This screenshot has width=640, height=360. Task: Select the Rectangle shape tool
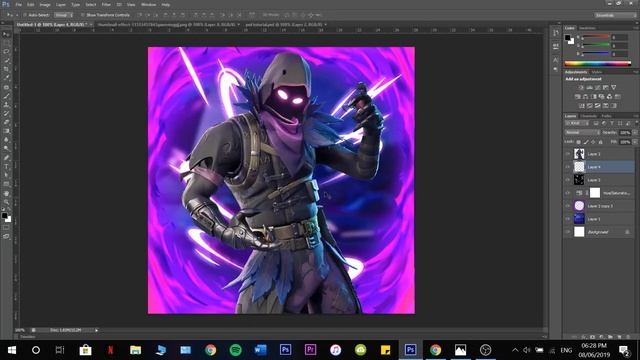[6, 184]
